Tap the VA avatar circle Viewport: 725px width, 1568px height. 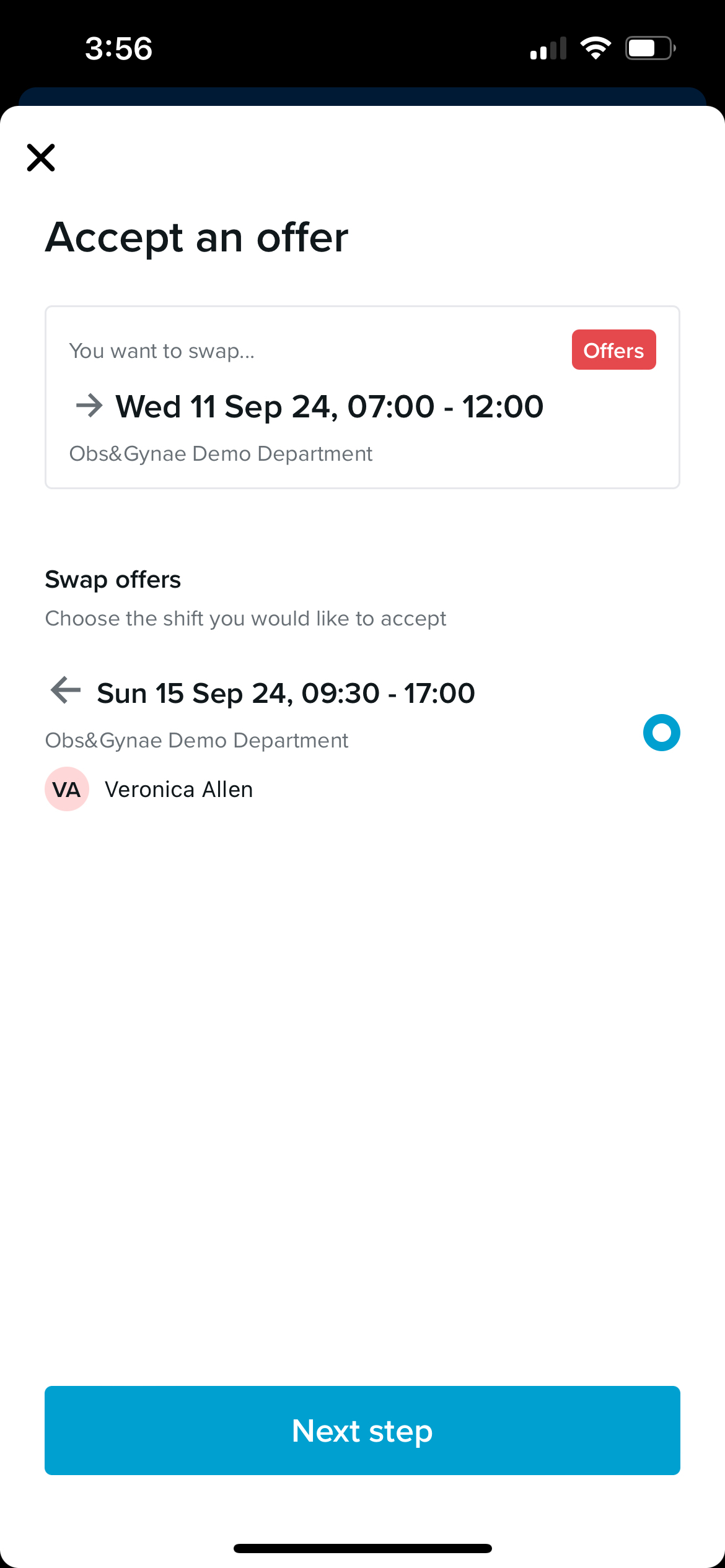[67, 789]
